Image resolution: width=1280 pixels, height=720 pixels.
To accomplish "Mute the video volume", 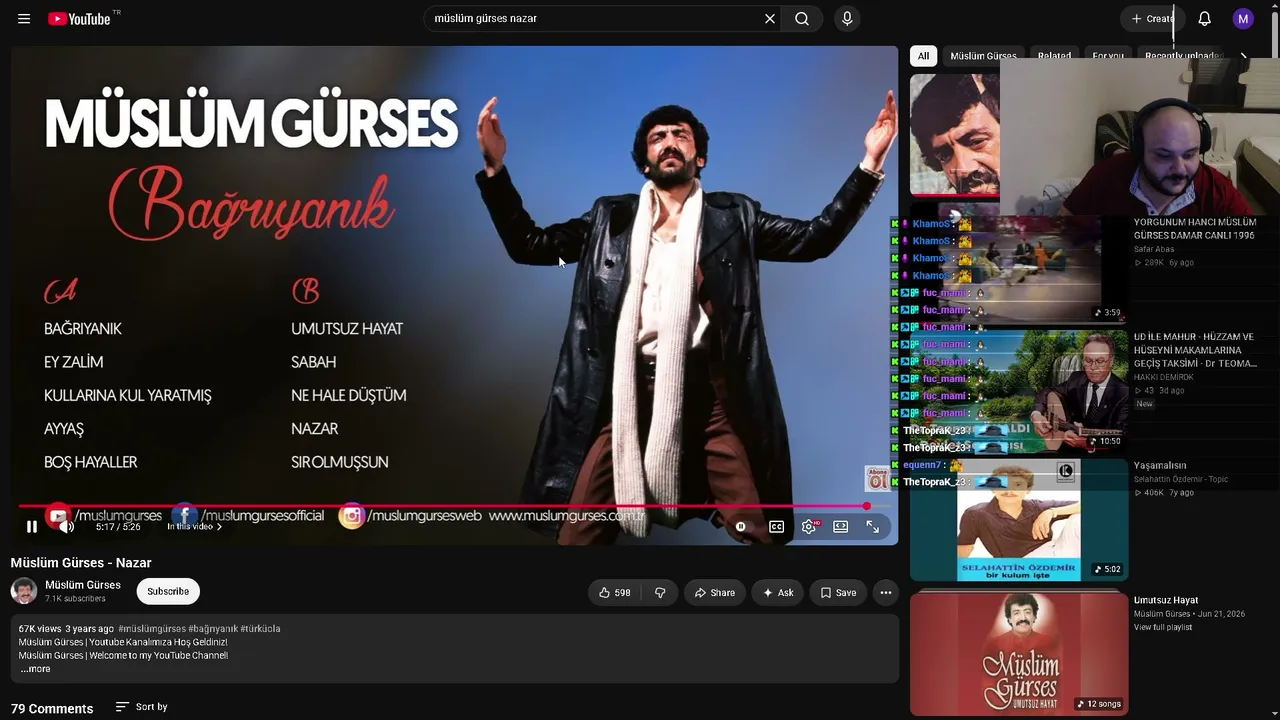I will [x=66, y=527].
